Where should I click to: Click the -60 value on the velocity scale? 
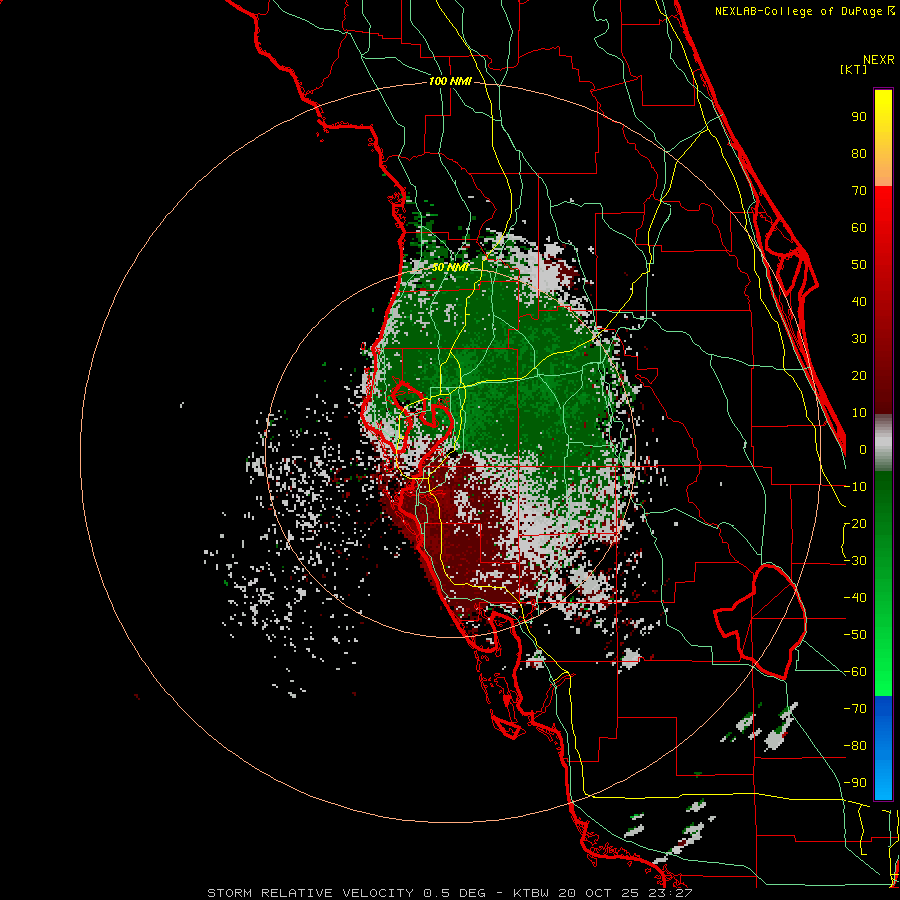[855, 672]
